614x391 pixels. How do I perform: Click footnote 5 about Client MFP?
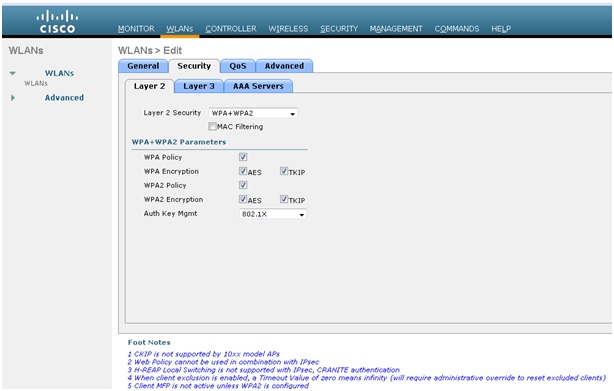tap(218, 386)
